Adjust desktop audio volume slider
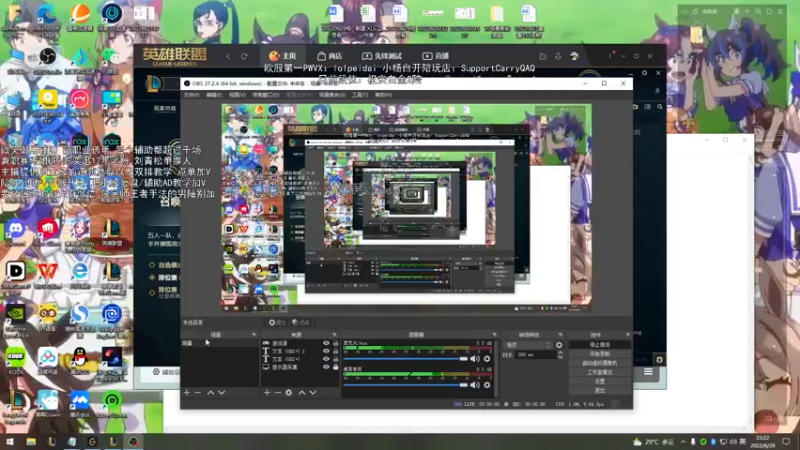The image size is (800, 450). (406, 385)
